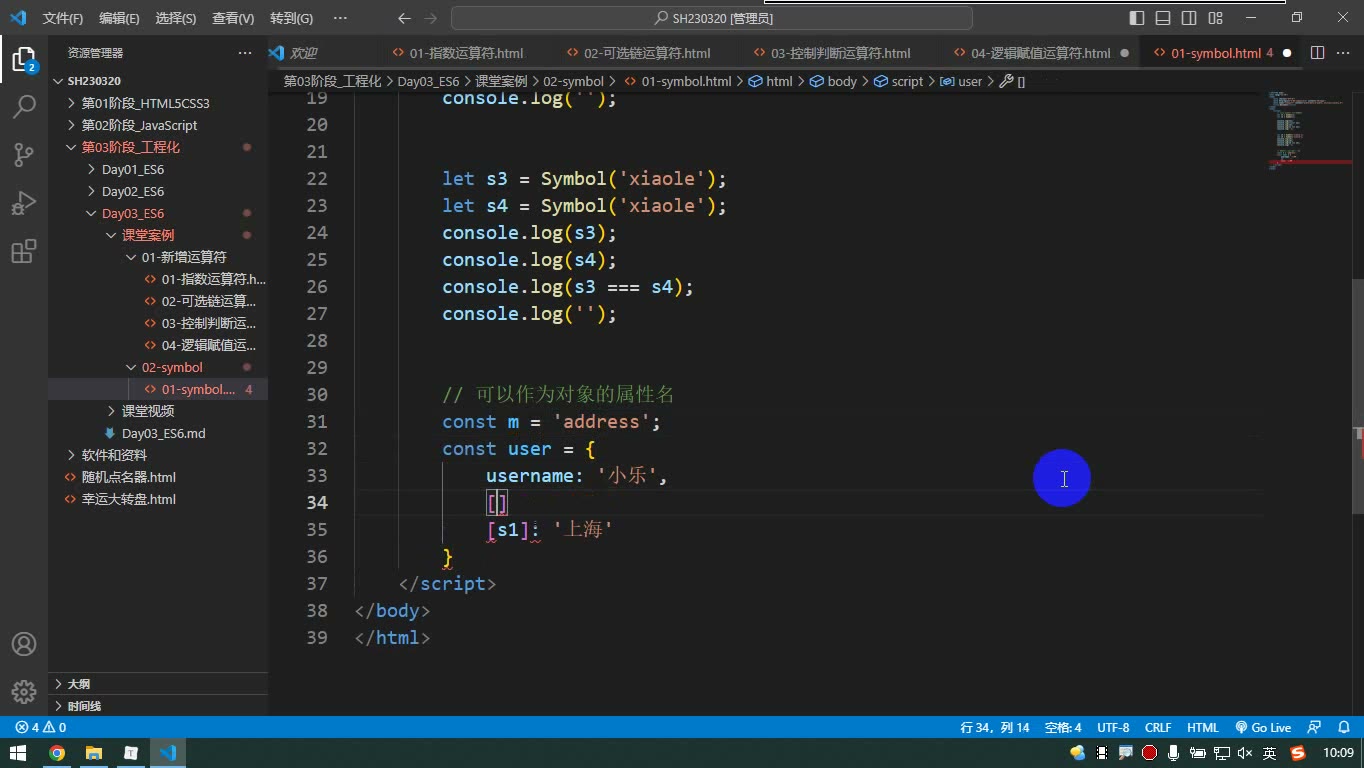Screen dimensions: 1364x768
Task: Change language mode from HTML
Action: click(1203, 728)
